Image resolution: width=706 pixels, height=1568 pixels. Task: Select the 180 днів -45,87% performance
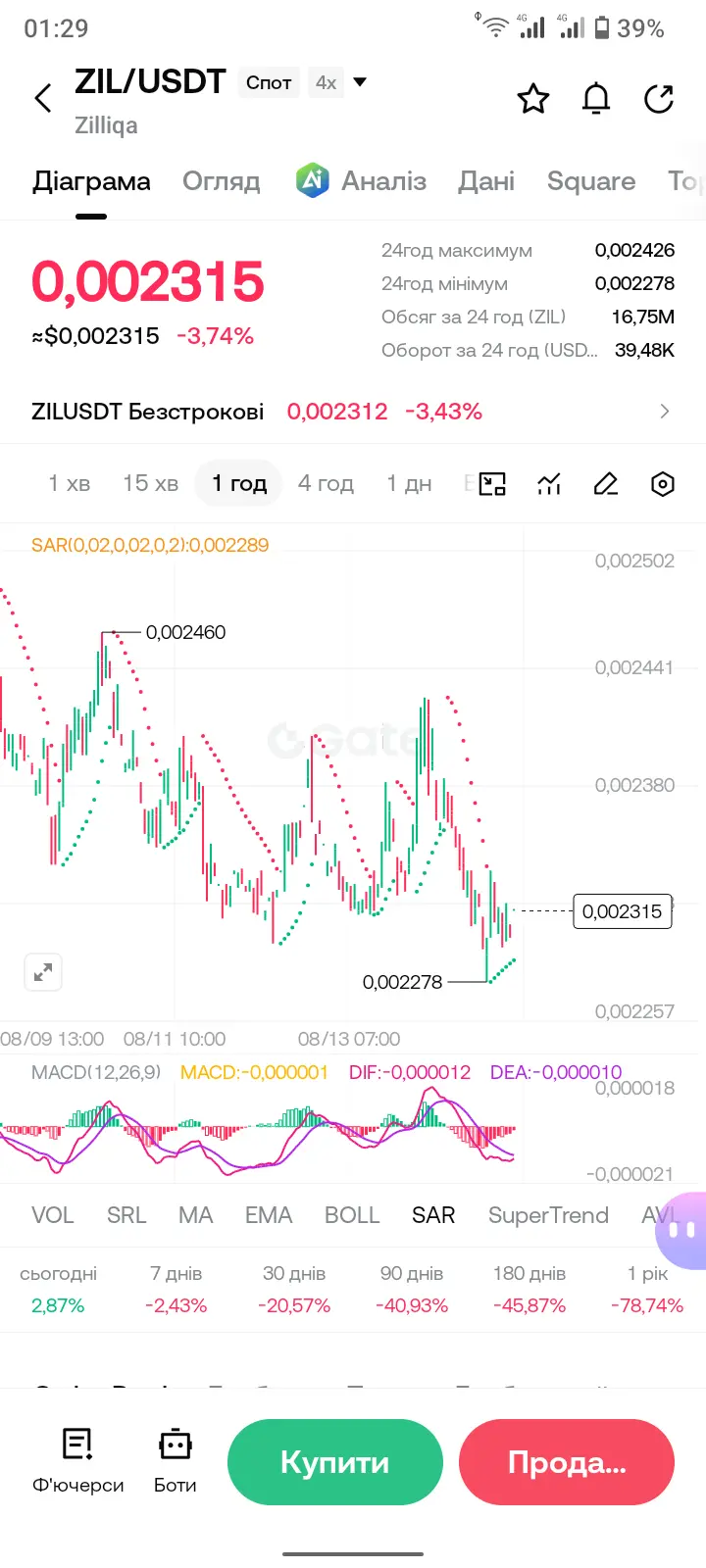point(529,1290)
